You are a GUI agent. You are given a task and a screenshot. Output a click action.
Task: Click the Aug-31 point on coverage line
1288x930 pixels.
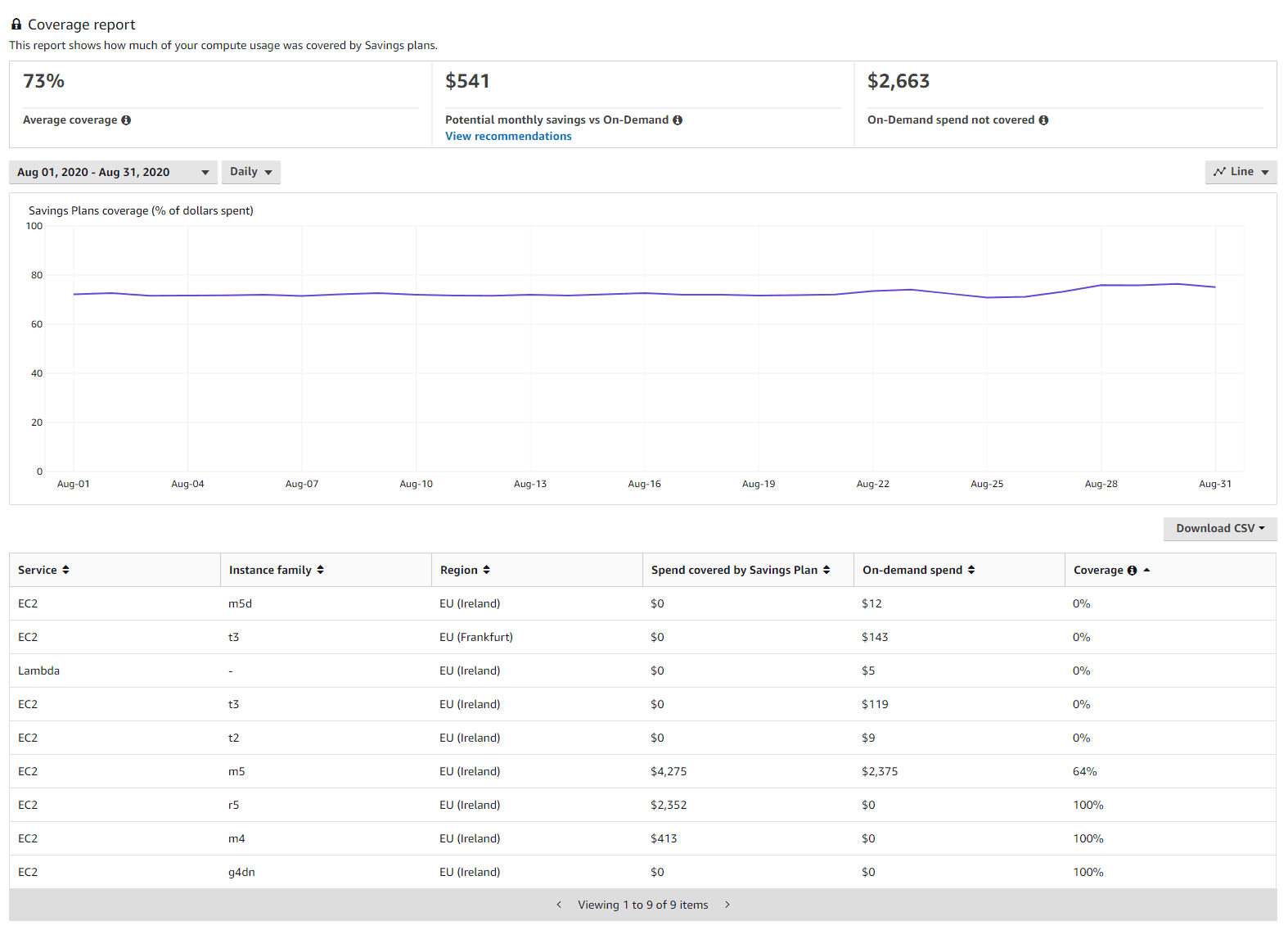(1215, 287)
